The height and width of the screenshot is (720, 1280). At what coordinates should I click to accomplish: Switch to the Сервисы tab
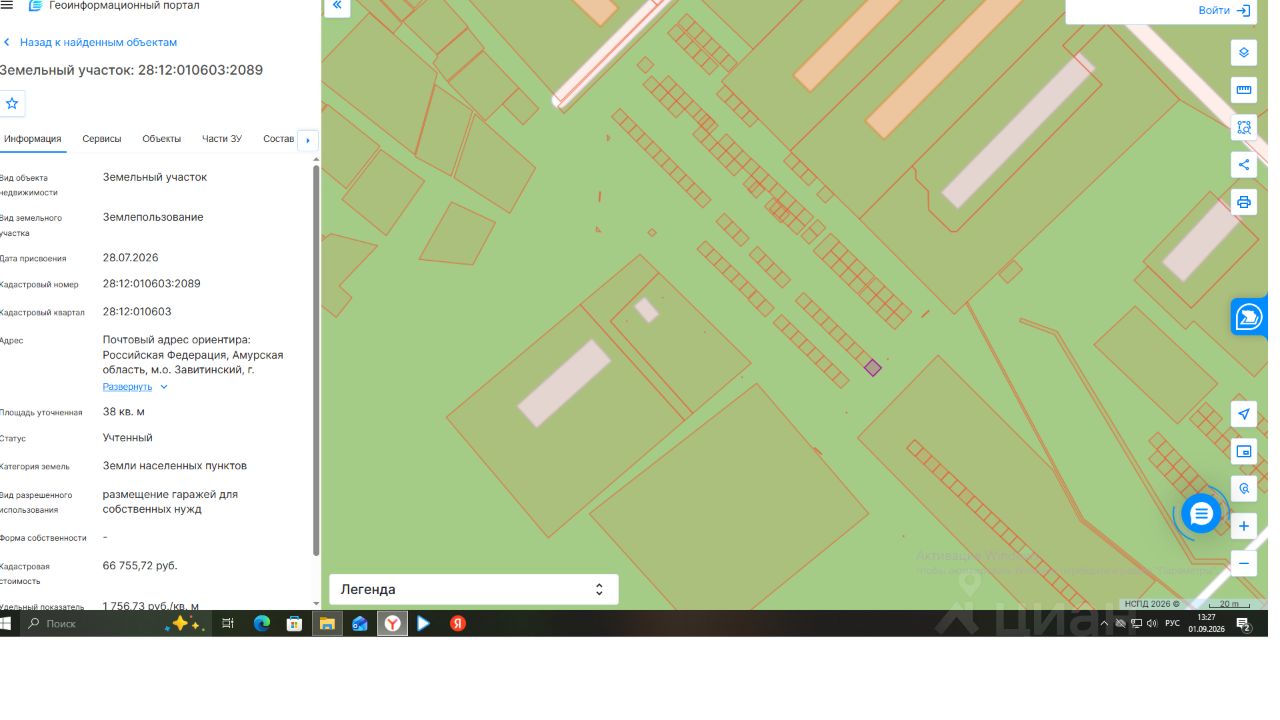click(x=102, y=139)
